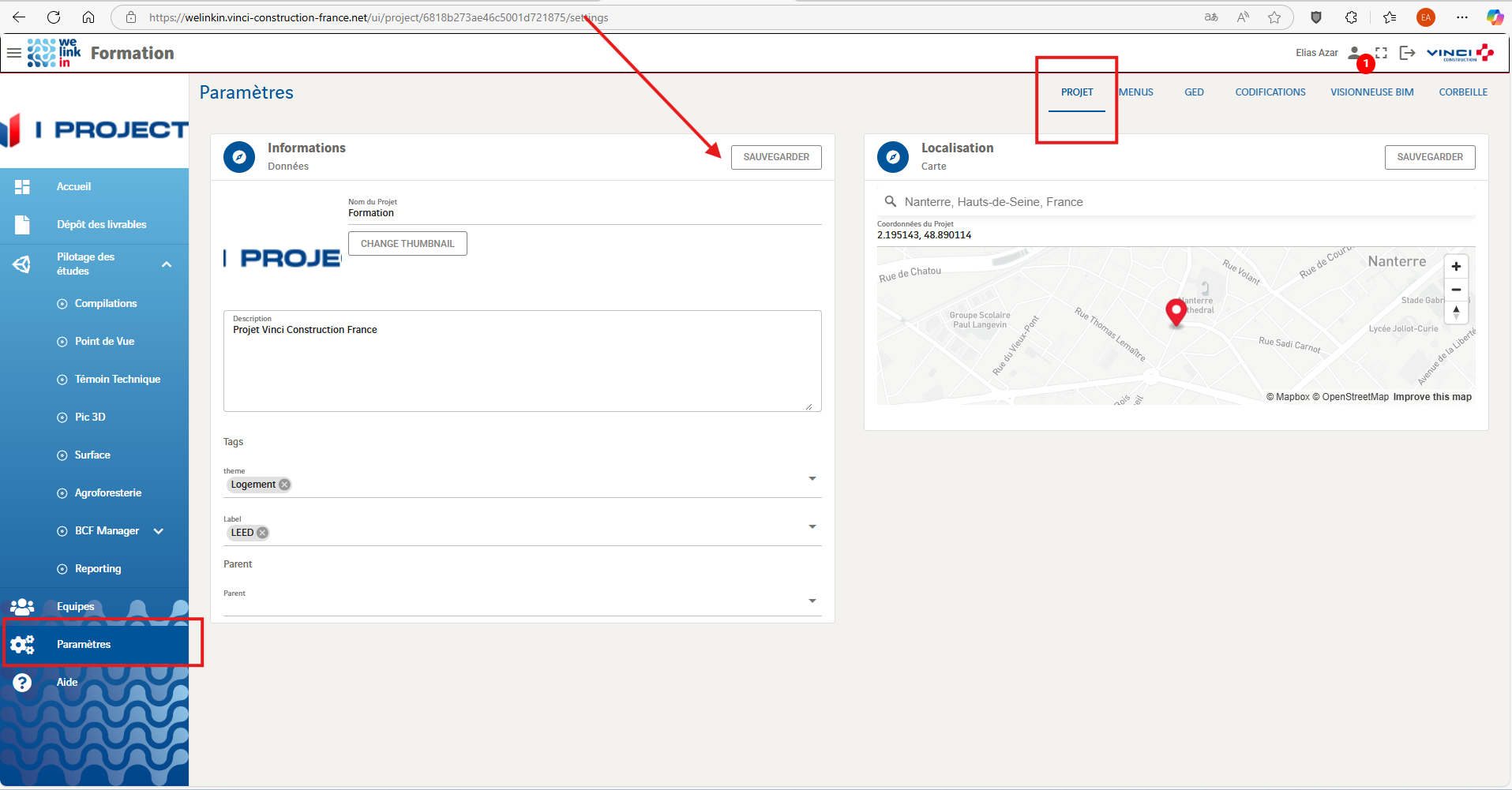
Task: Remove the LEED label tag
Action: point(263,533)
